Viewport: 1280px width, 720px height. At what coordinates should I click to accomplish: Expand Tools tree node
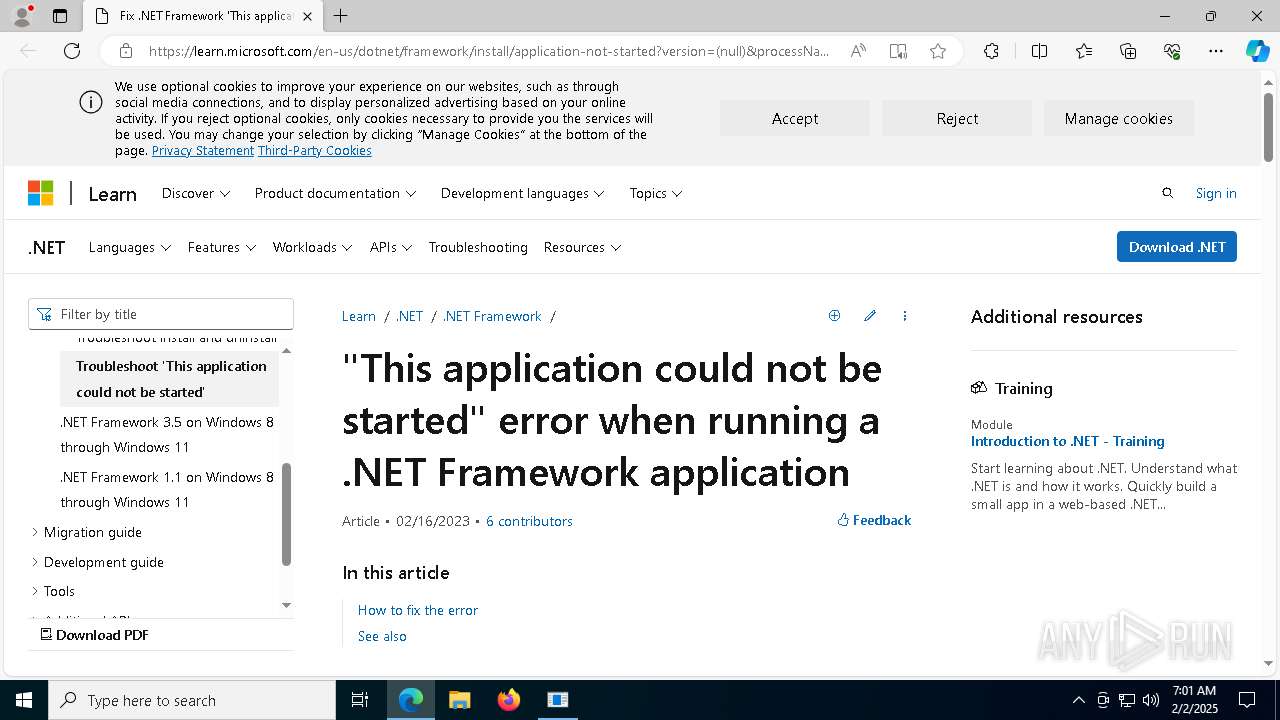tap(35, 591)
